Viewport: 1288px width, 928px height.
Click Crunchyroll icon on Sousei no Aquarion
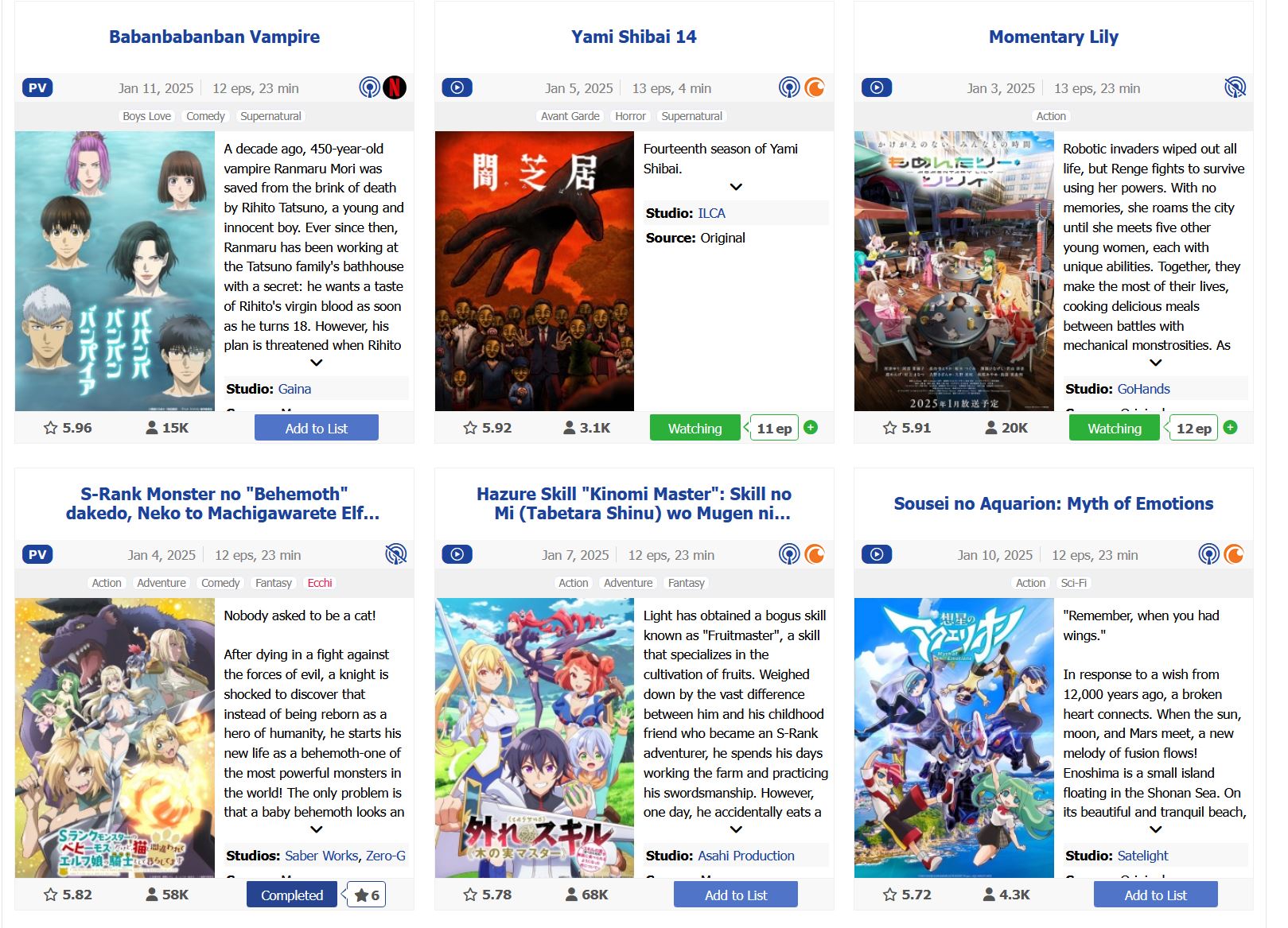point(1234,554)
